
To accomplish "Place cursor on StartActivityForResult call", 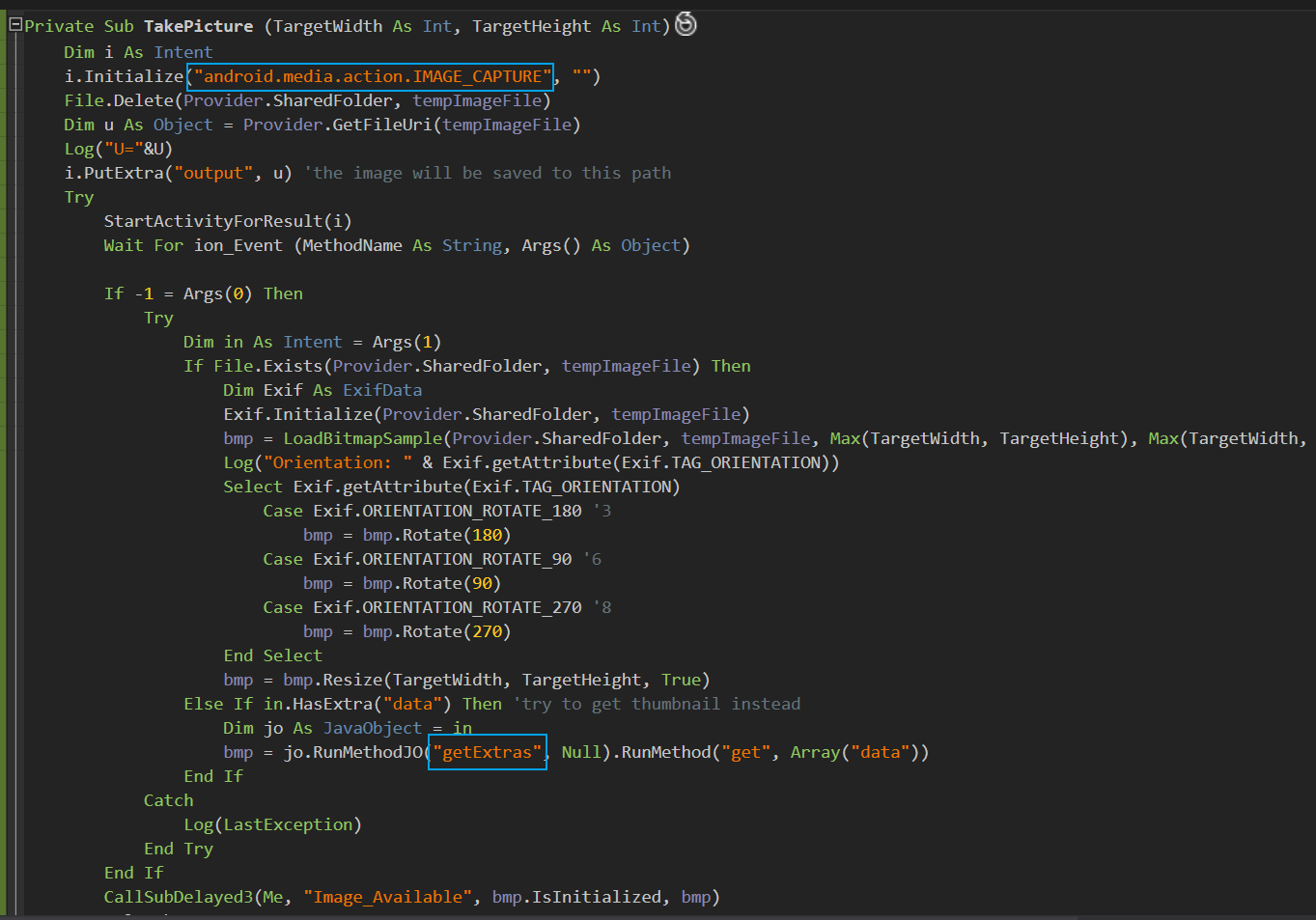I will [x=212, y=221].
